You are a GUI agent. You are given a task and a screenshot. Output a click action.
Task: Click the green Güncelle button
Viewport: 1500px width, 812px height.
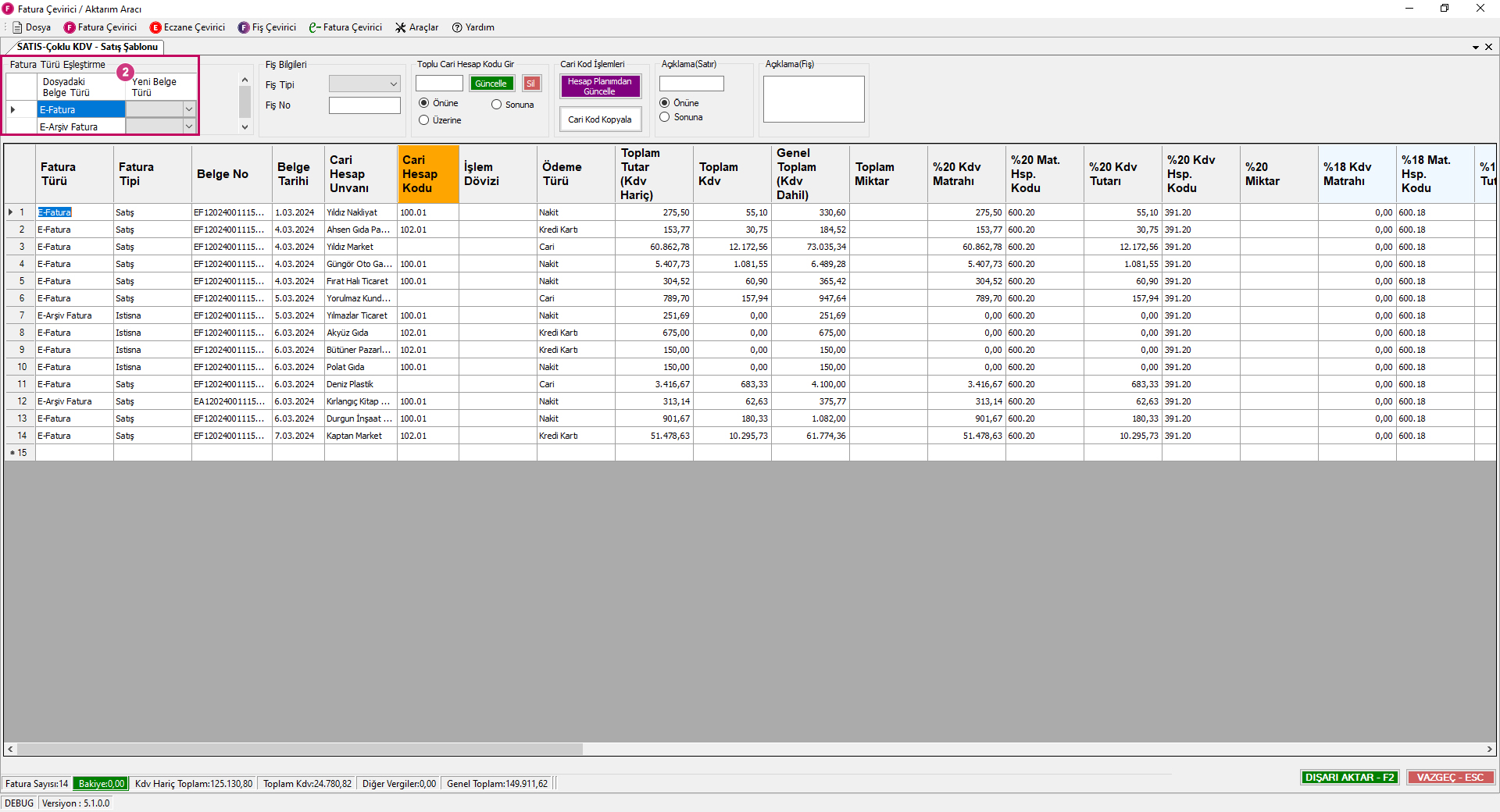coord(491,84)
